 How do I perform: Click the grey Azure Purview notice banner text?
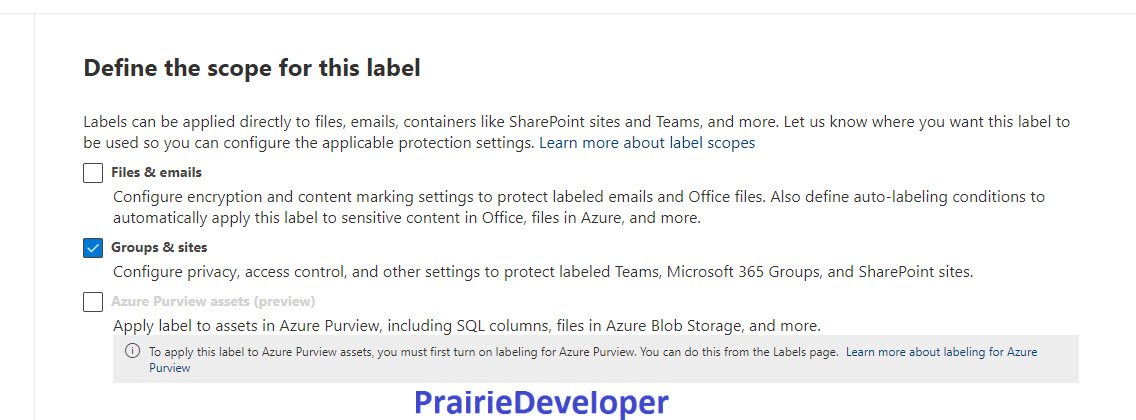(x=593, y=359)
